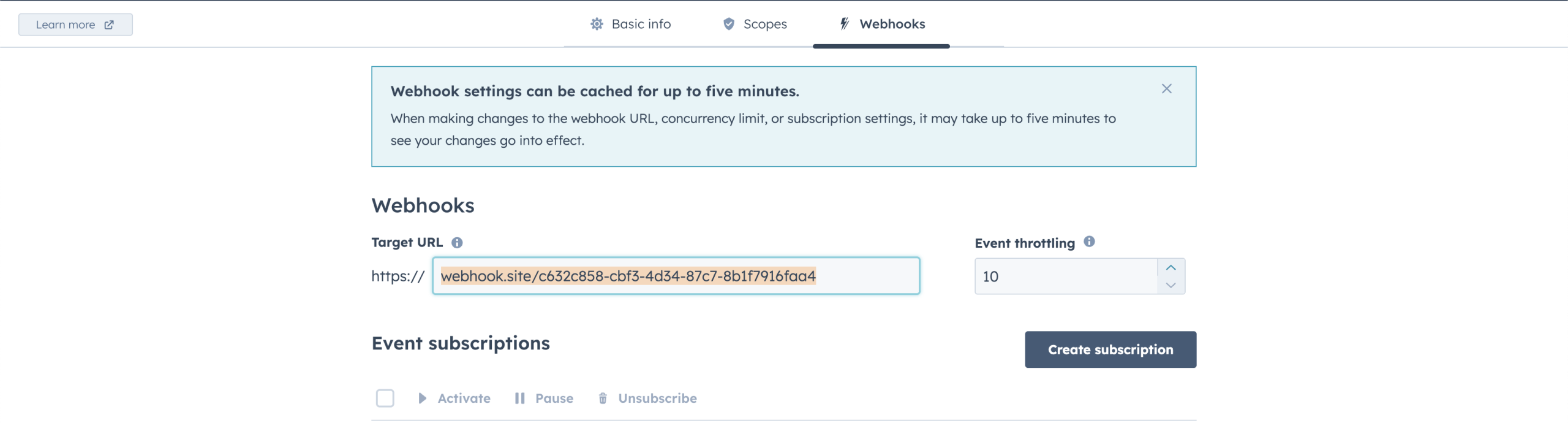Click the external link icon on Learn more
This screenshot has width=1568, height=423.
[x=109, y=25]
